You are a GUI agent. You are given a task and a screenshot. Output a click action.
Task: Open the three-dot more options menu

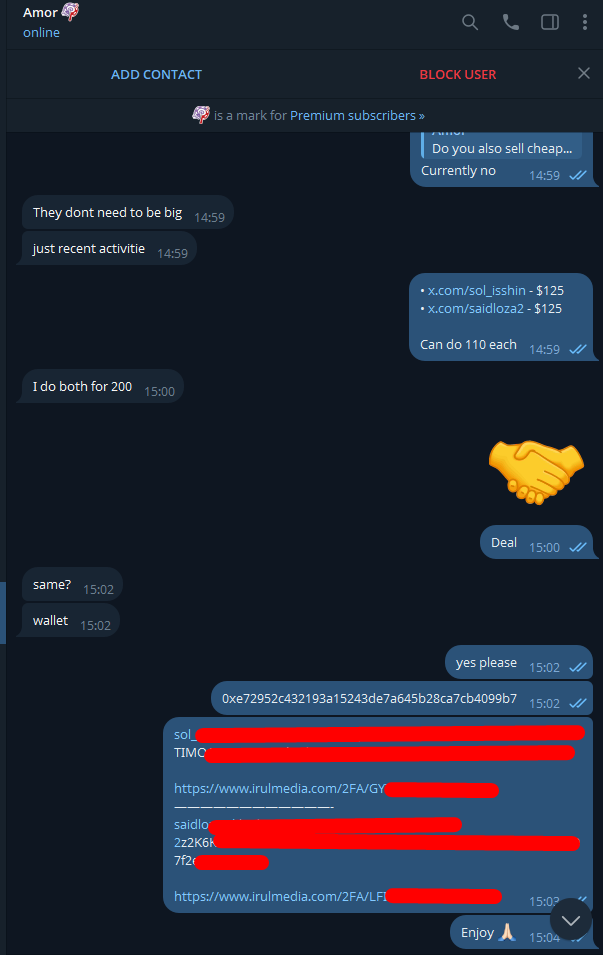point(585,23)
